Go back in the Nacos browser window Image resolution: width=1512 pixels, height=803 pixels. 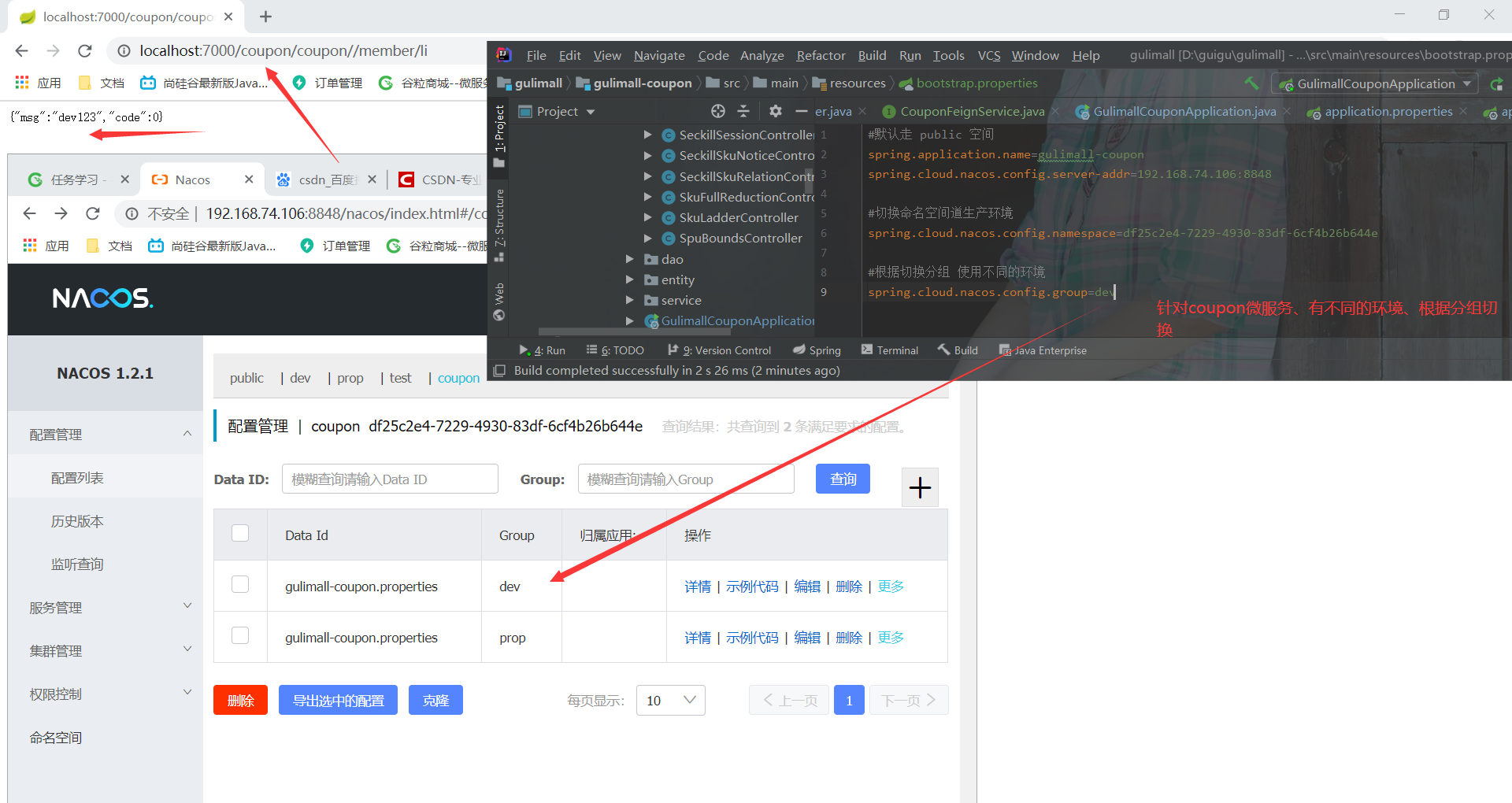point(30,213)
